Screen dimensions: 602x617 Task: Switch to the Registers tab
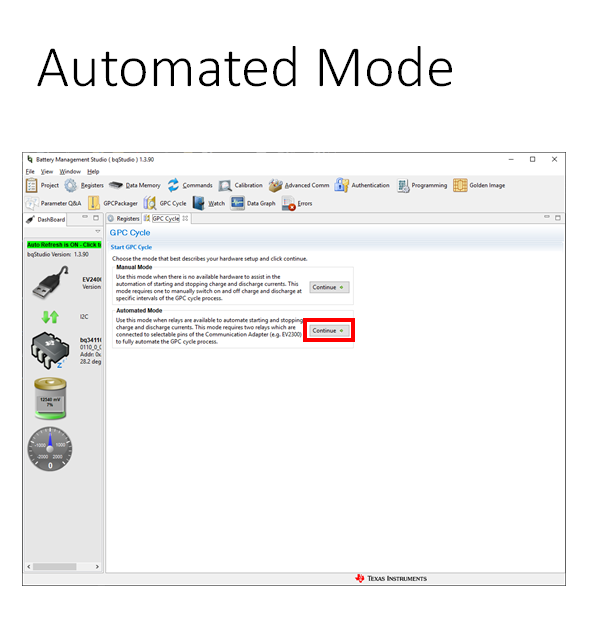[x=124, y=218]
